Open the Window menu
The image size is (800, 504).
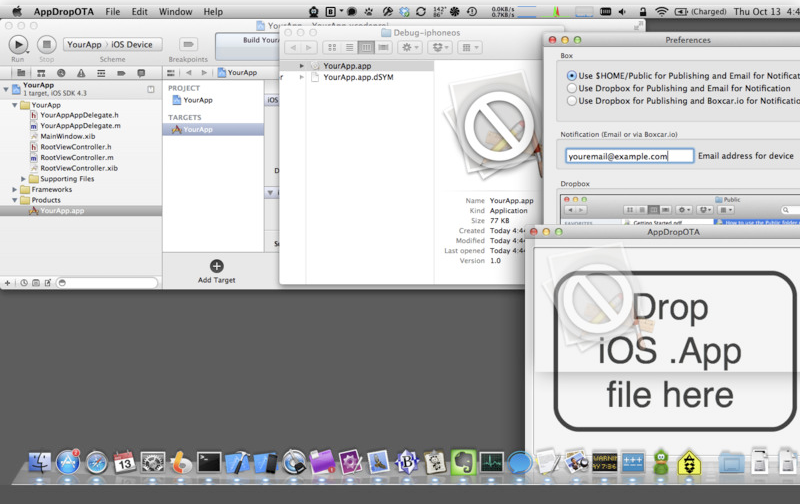pos(175,12)
